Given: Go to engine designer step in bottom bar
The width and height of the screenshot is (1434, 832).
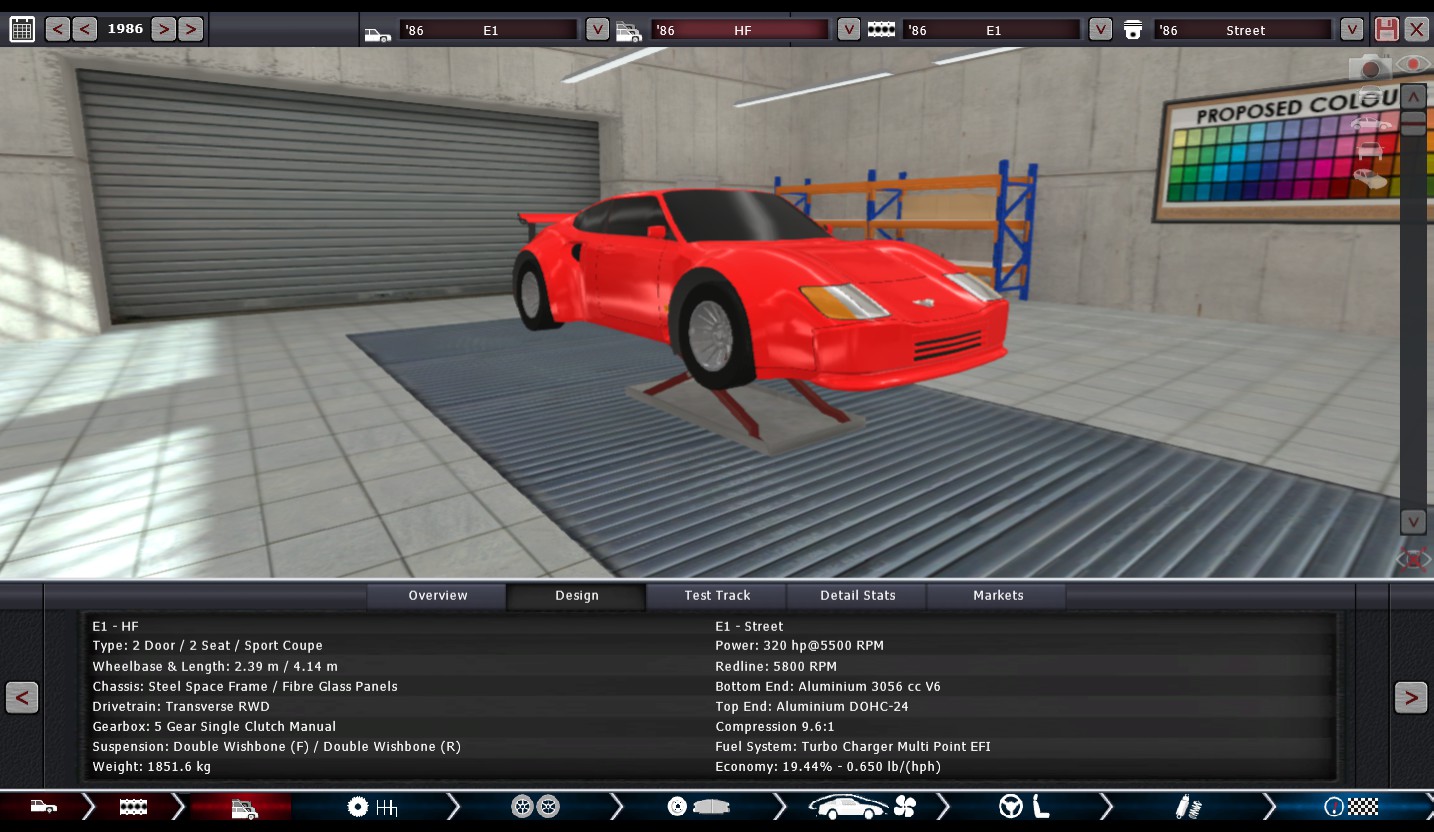Looking at the screenshot, I should pyautogui.click(x=133, y=806).
